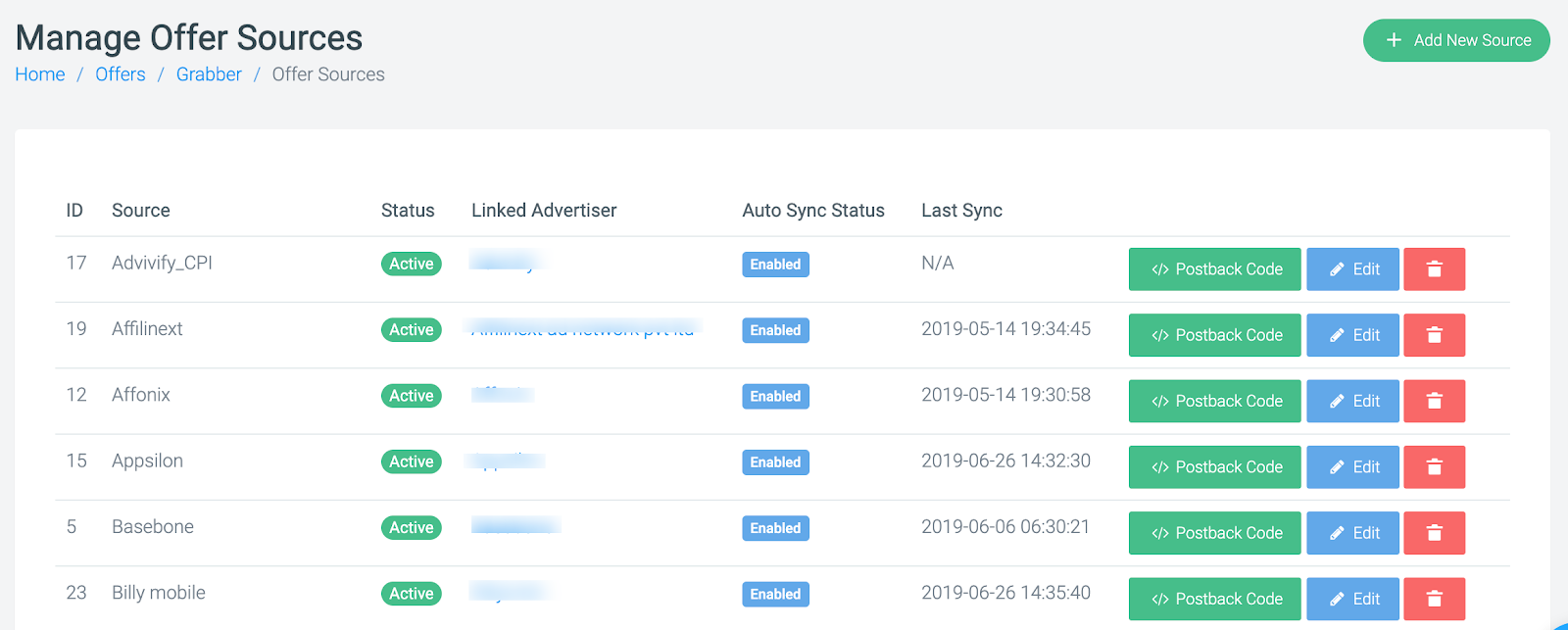Go to Home breadcrumb link
Screen dimensions: 1568x630
pyautogui.click(x=40, y=74)
